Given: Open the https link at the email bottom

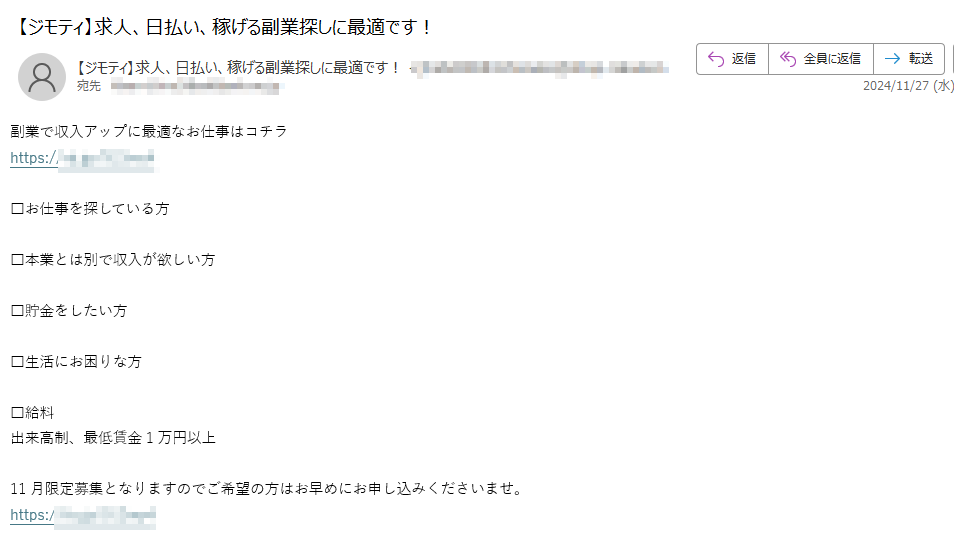Looking at the screenshot, I should coord(83,515).
